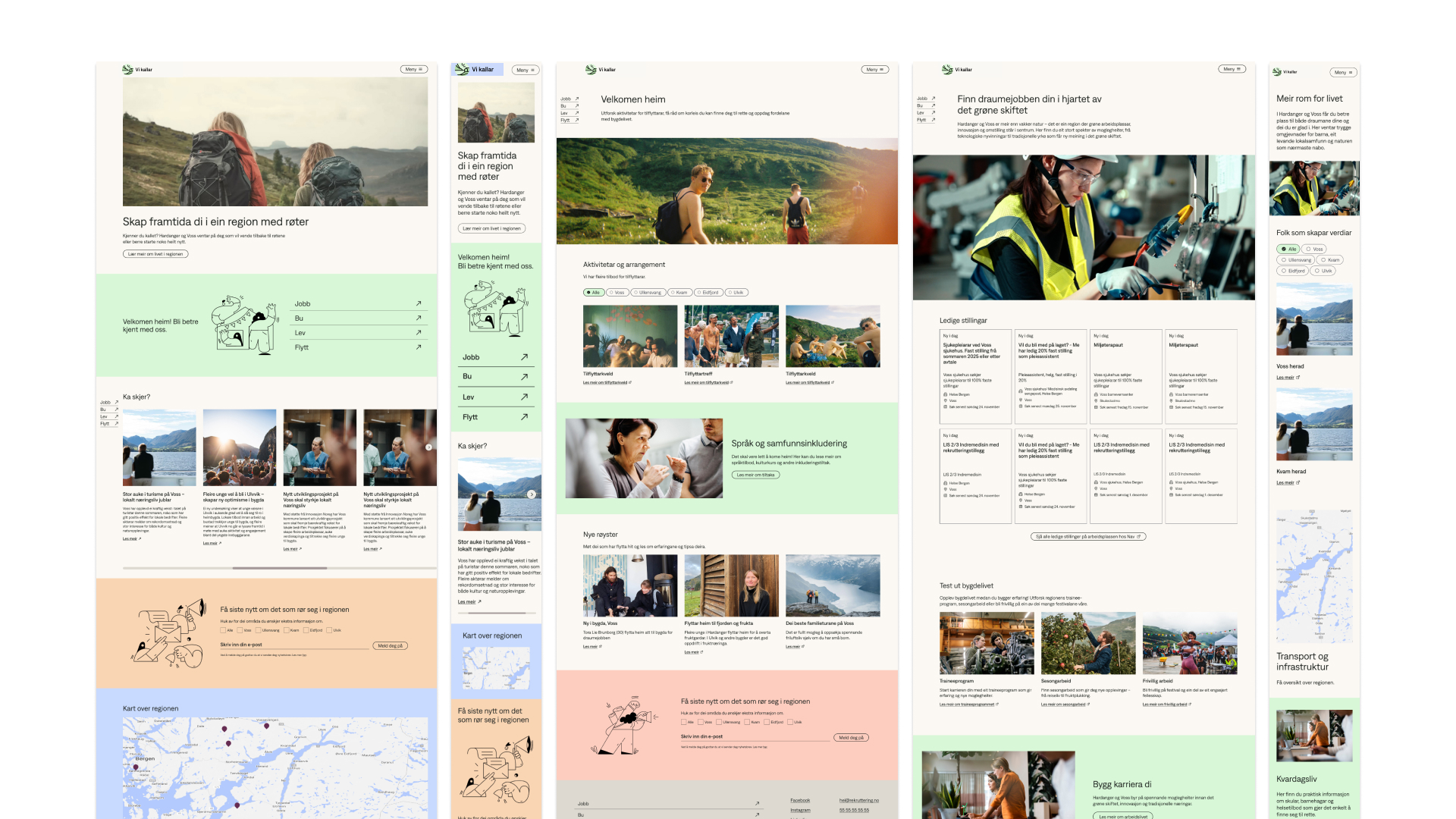Select the Ullensvang filter under Aktivitetar og arrangement
This screenshot has width=1456, height=819.
(x=648, y=293)
